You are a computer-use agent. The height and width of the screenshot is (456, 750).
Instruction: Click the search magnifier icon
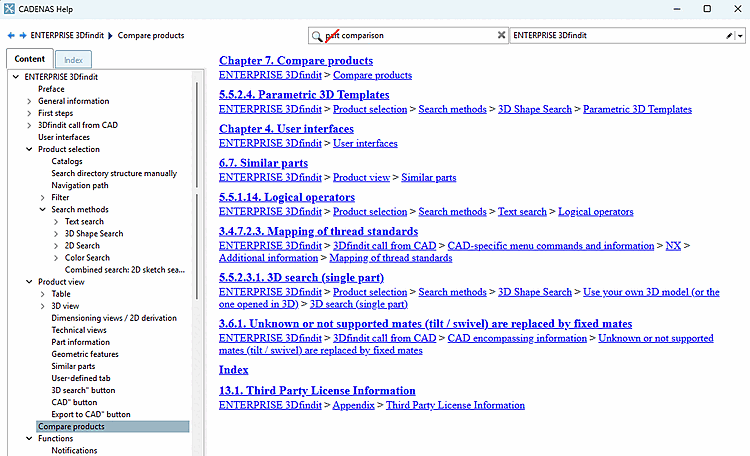pyautogui.click(x=317, y=36)
